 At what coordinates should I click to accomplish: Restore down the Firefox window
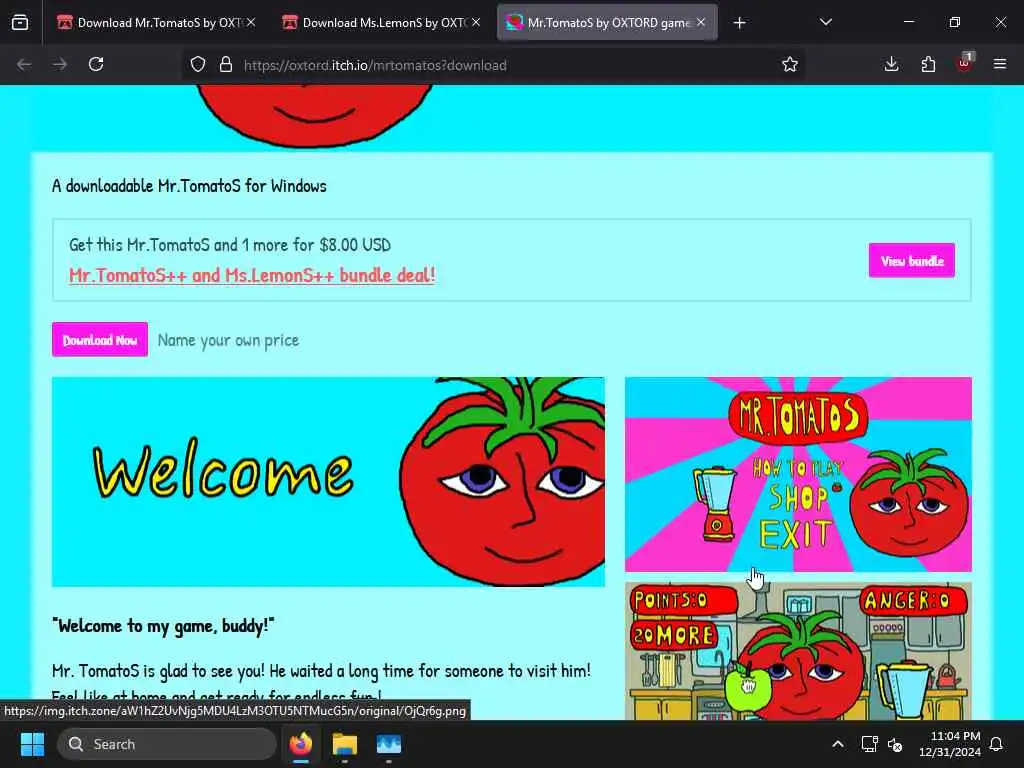(954, 22)
